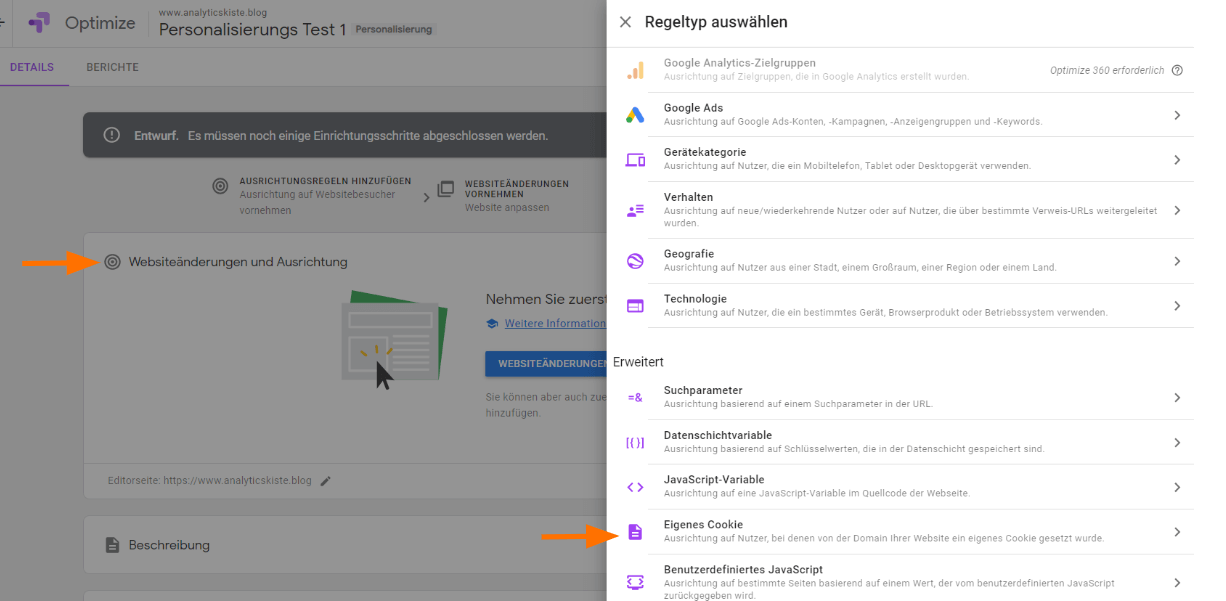Switch to the Berichte tab

[112, 67]
